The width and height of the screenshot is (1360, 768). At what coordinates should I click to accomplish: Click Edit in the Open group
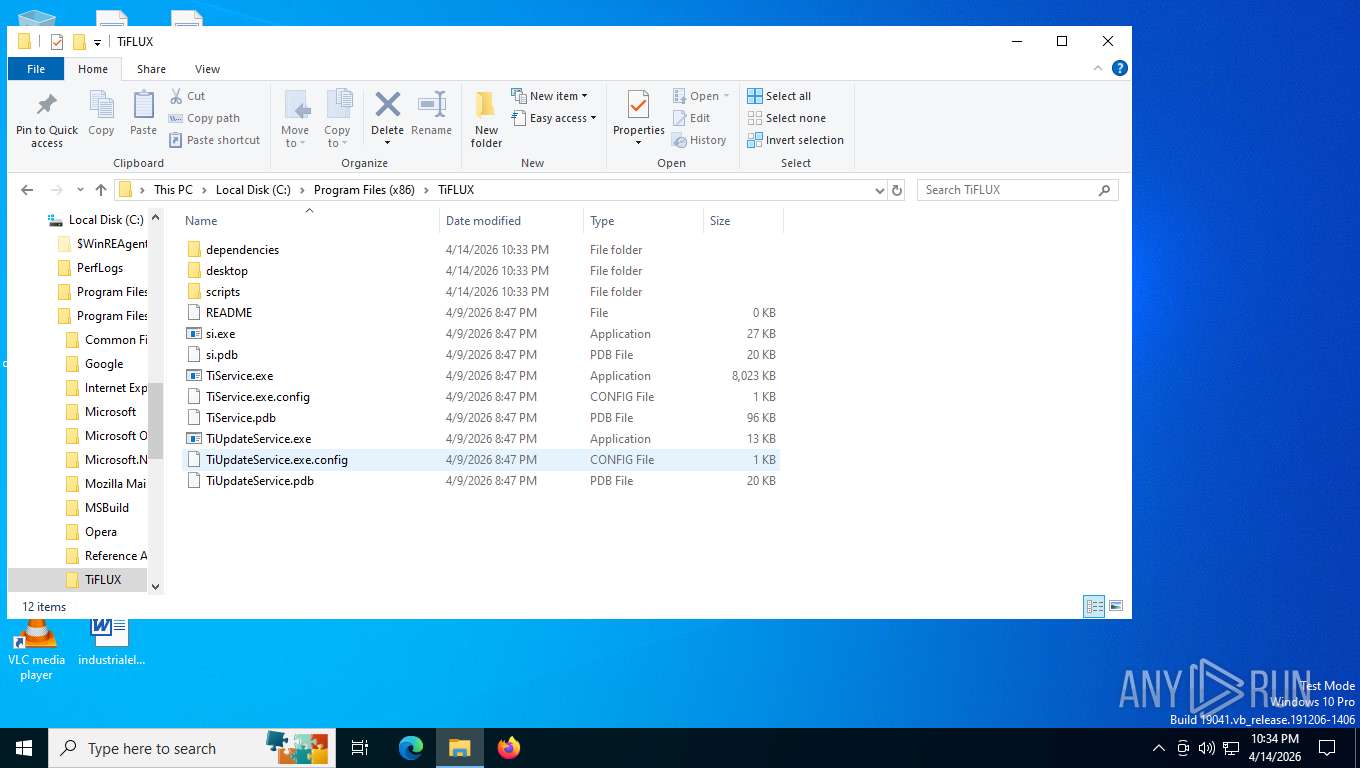(690, 118)
